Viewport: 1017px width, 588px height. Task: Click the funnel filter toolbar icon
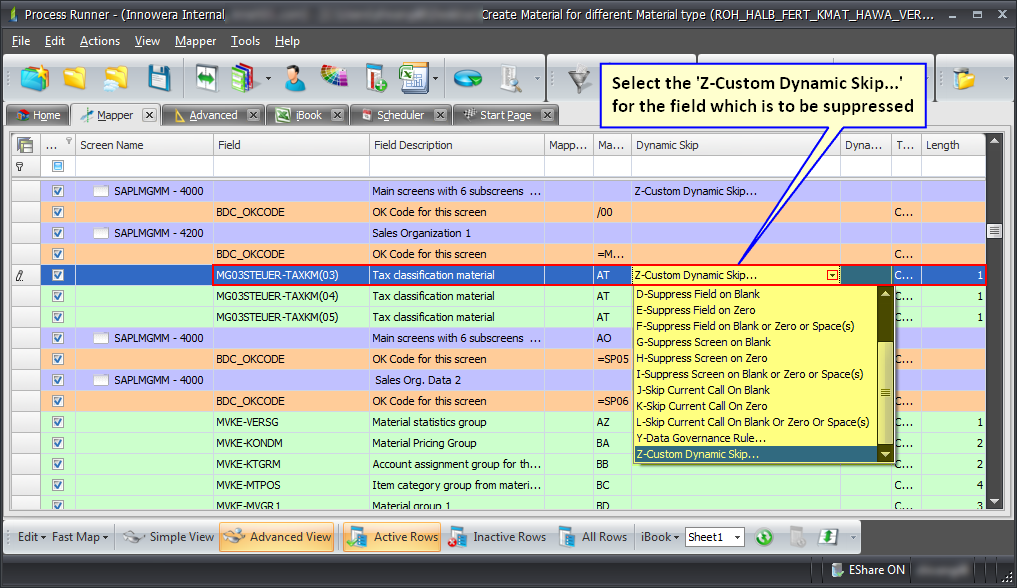click(x=579, y=78)
